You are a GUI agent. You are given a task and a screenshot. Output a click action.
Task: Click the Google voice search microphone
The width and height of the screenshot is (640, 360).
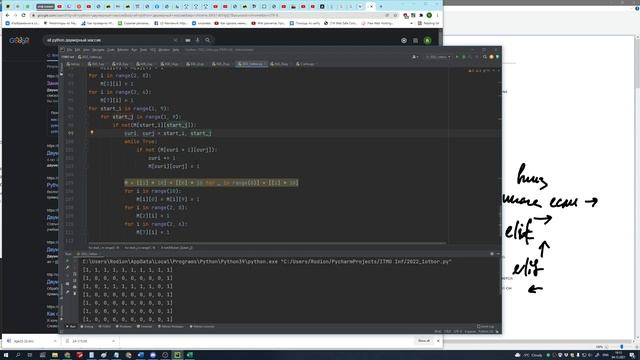point(198,40)
